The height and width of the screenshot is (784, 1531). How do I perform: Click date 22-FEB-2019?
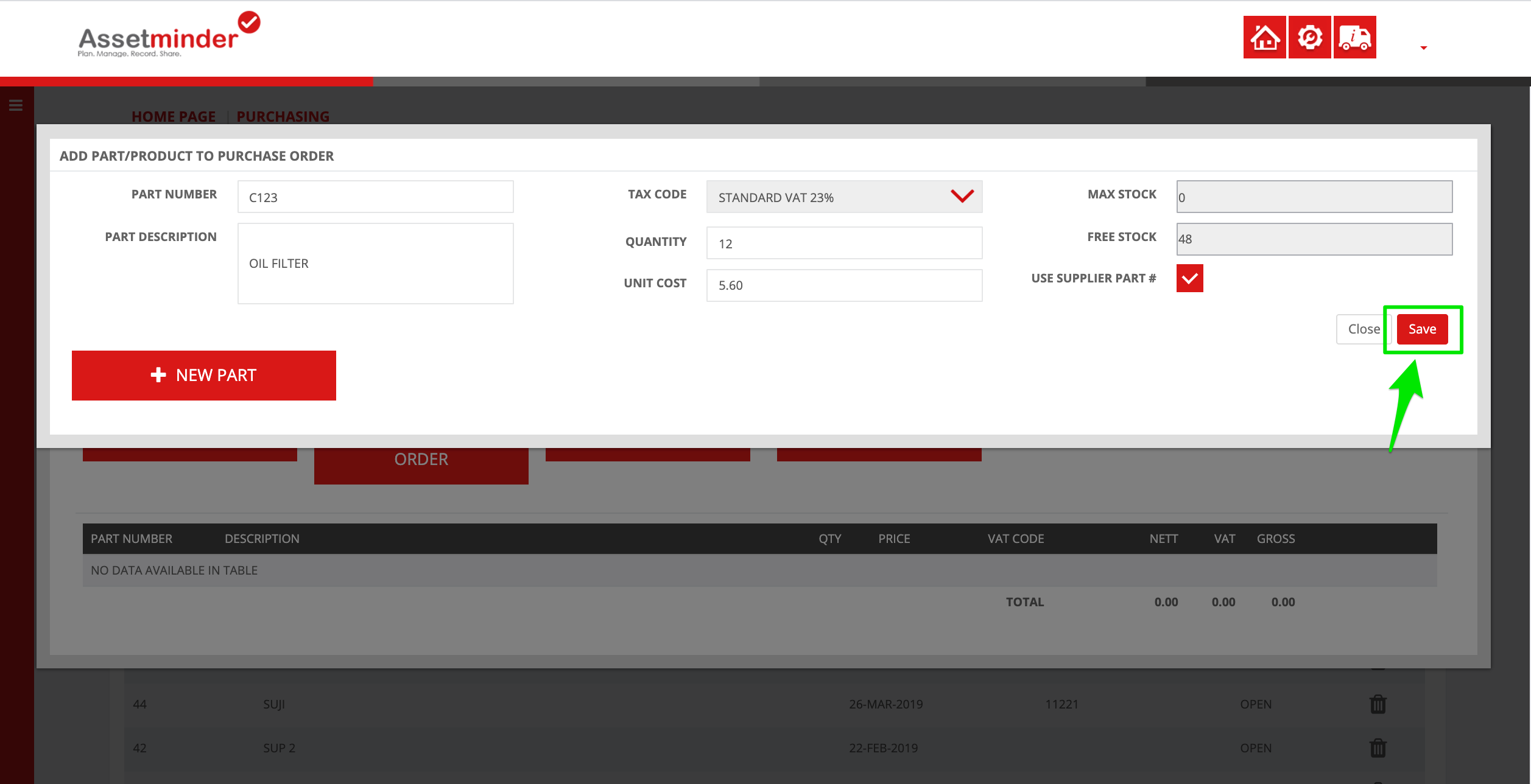883,748
